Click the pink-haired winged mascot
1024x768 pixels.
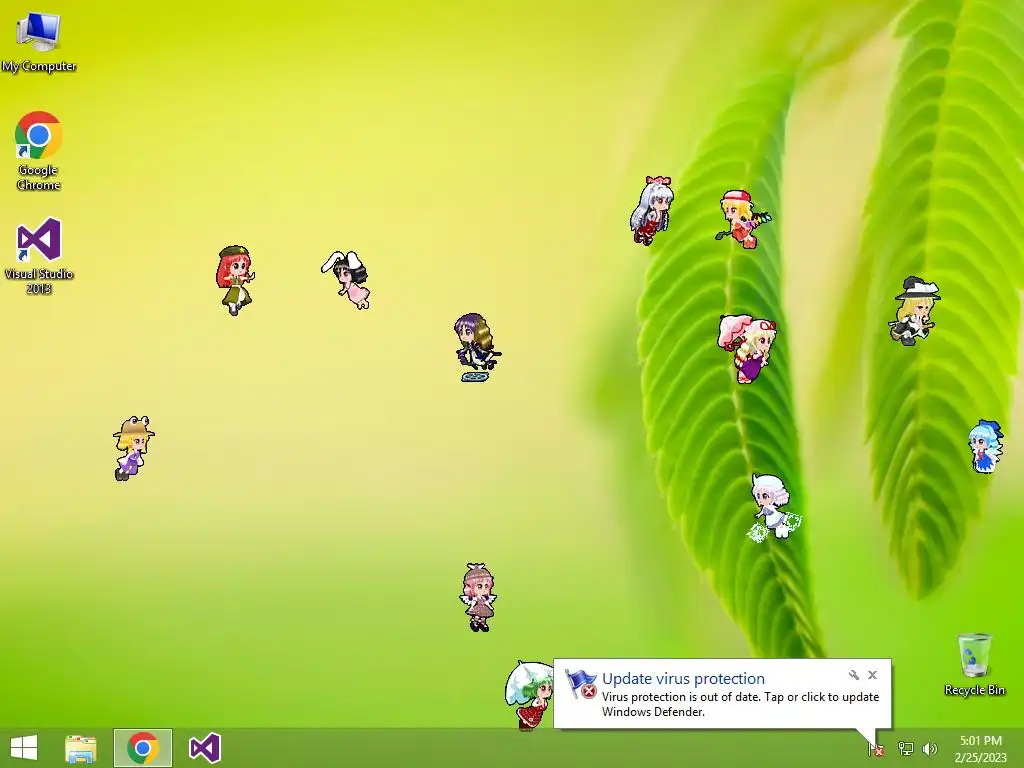pos(478,598)
